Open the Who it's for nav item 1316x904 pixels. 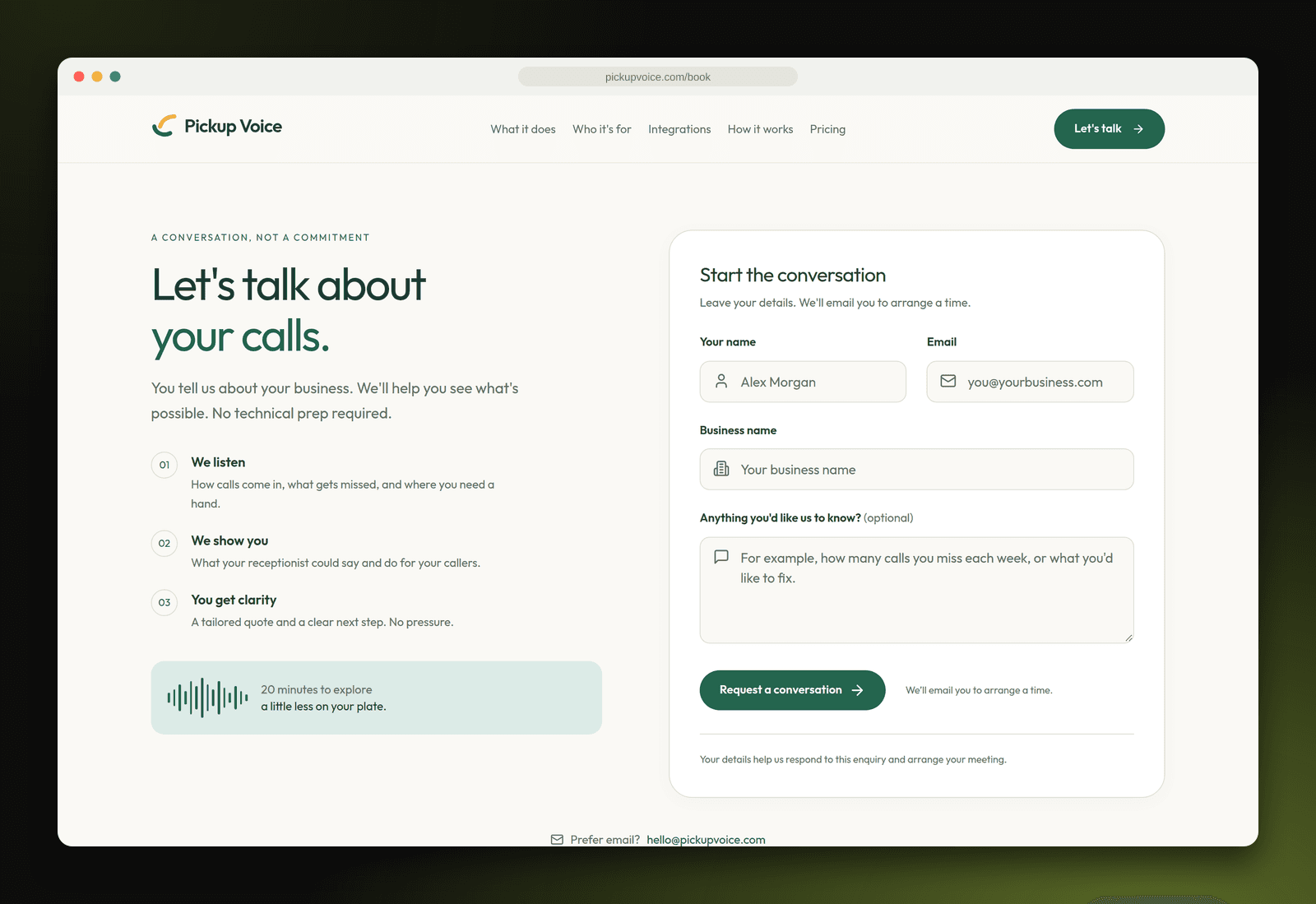click(x=602, y=129)
